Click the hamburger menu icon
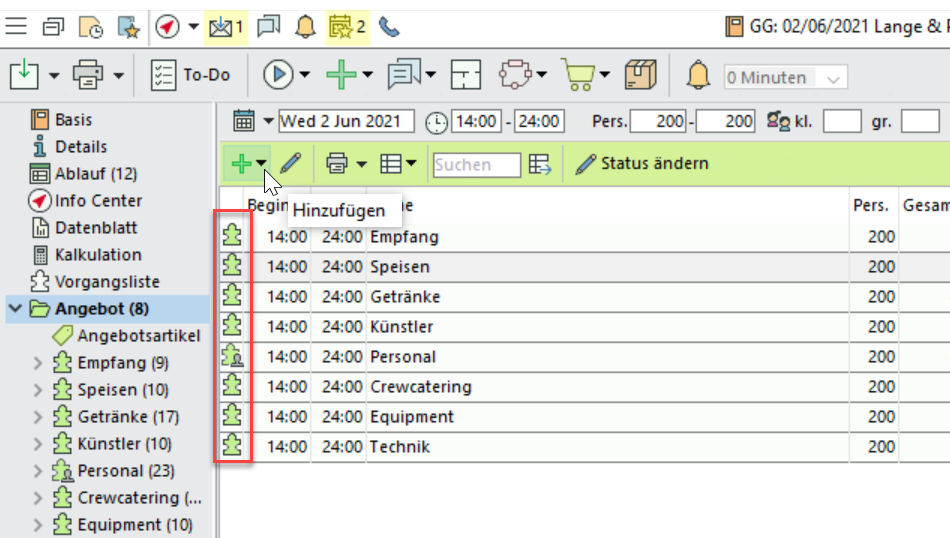The width and height of the screenshot is (950, 538). [x=16, y=27]
